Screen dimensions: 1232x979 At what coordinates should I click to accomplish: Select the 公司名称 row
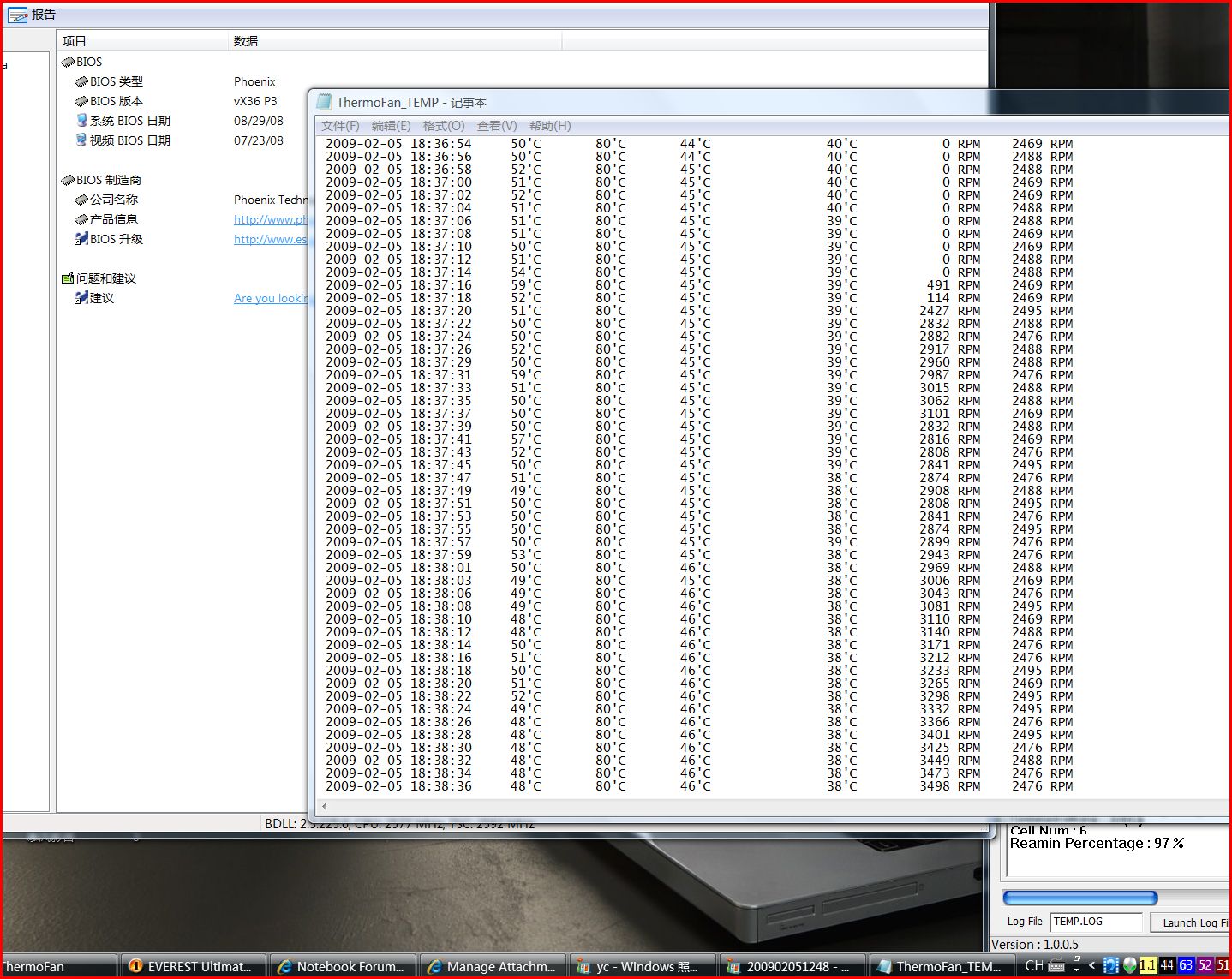point(182,200)
